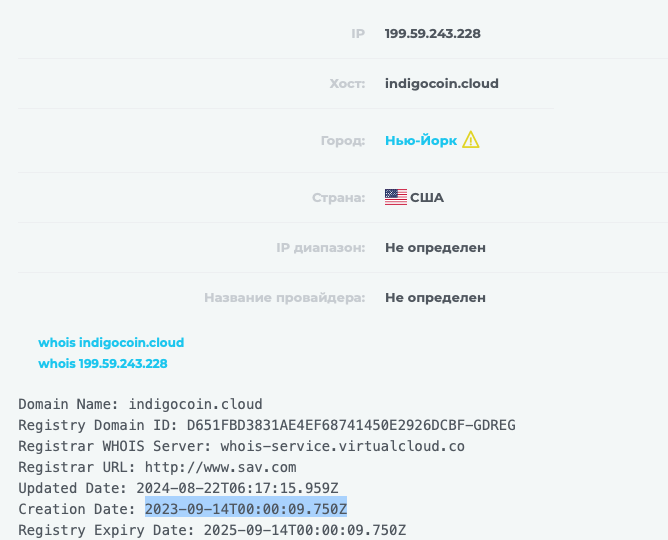
Task: Click the warning triangle beside Нью-Йорк
Action: (471, 141)
